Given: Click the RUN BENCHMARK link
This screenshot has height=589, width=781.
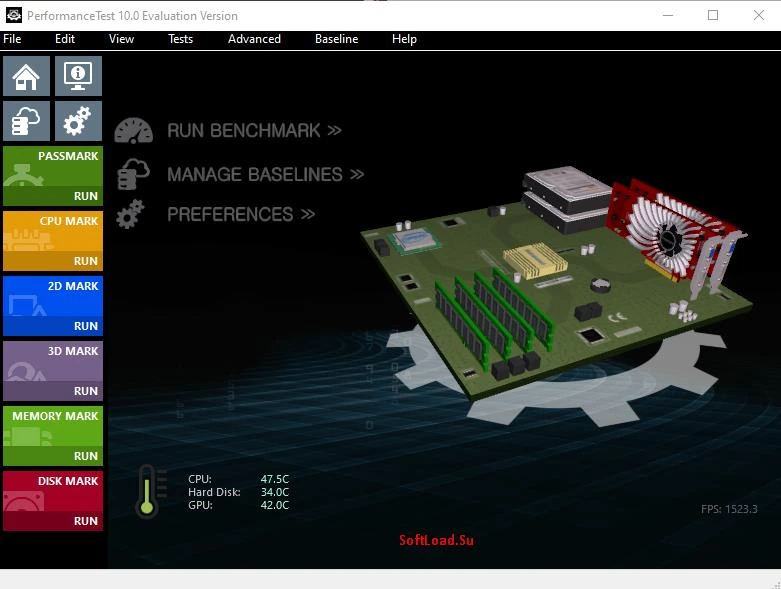Looking at the screenshot, I should (x=254, y=131).
